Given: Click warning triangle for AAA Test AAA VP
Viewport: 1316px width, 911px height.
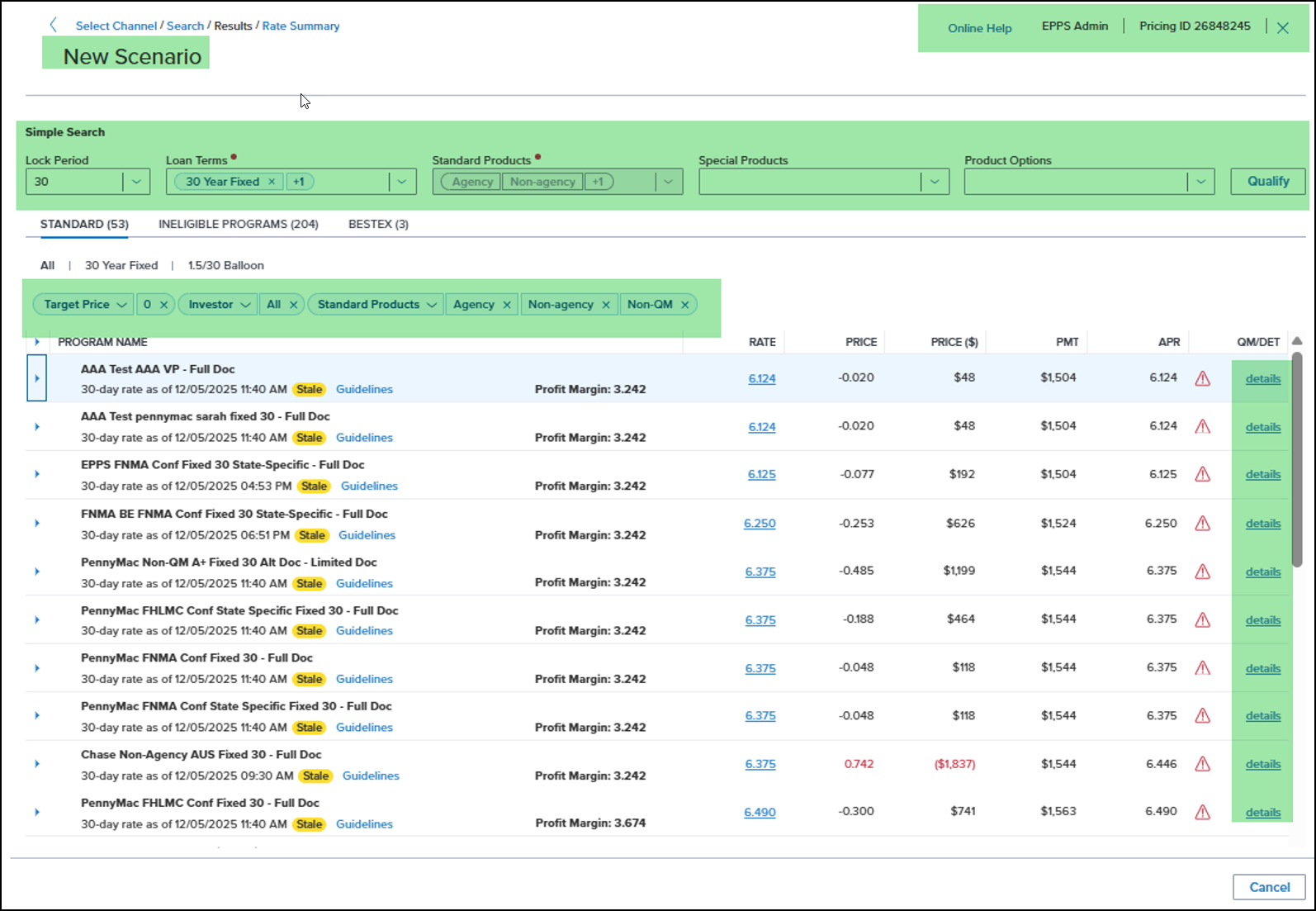Looking at the screenshot, I should click(1203, 378).
